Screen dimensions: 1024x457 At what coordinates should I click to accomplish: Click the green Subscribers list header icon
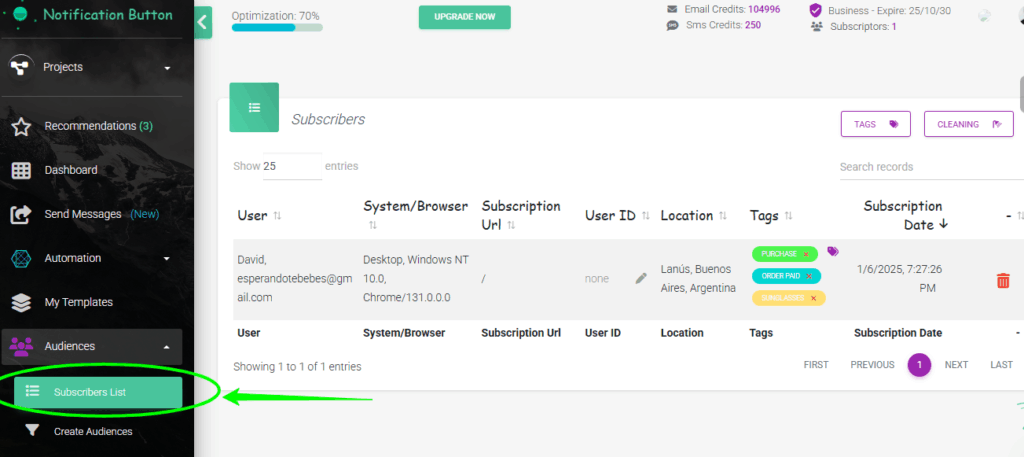coord(254,107)
